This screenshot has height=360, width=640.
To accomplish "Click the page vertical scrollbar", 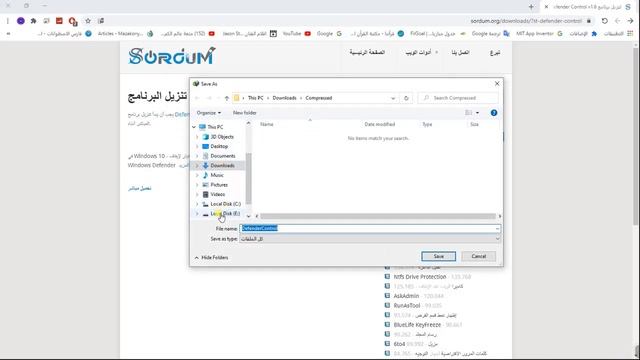I will coord(636,136).
